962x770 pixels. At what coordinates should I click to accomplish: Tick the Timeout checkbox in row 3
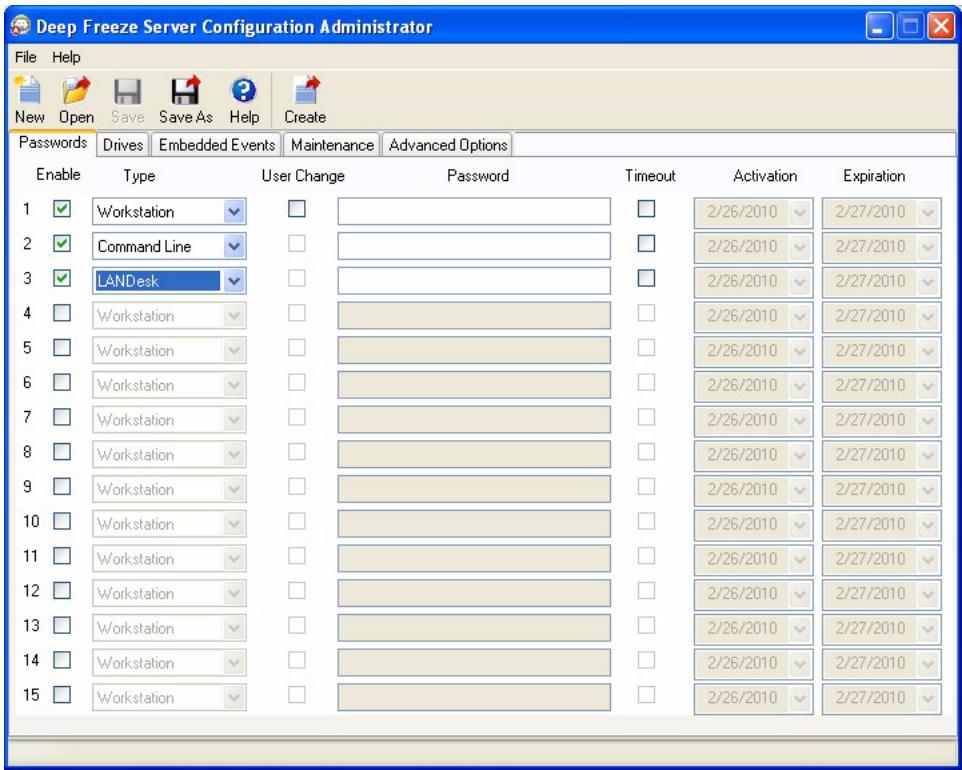pyautogui.click(x=646, y=279)
